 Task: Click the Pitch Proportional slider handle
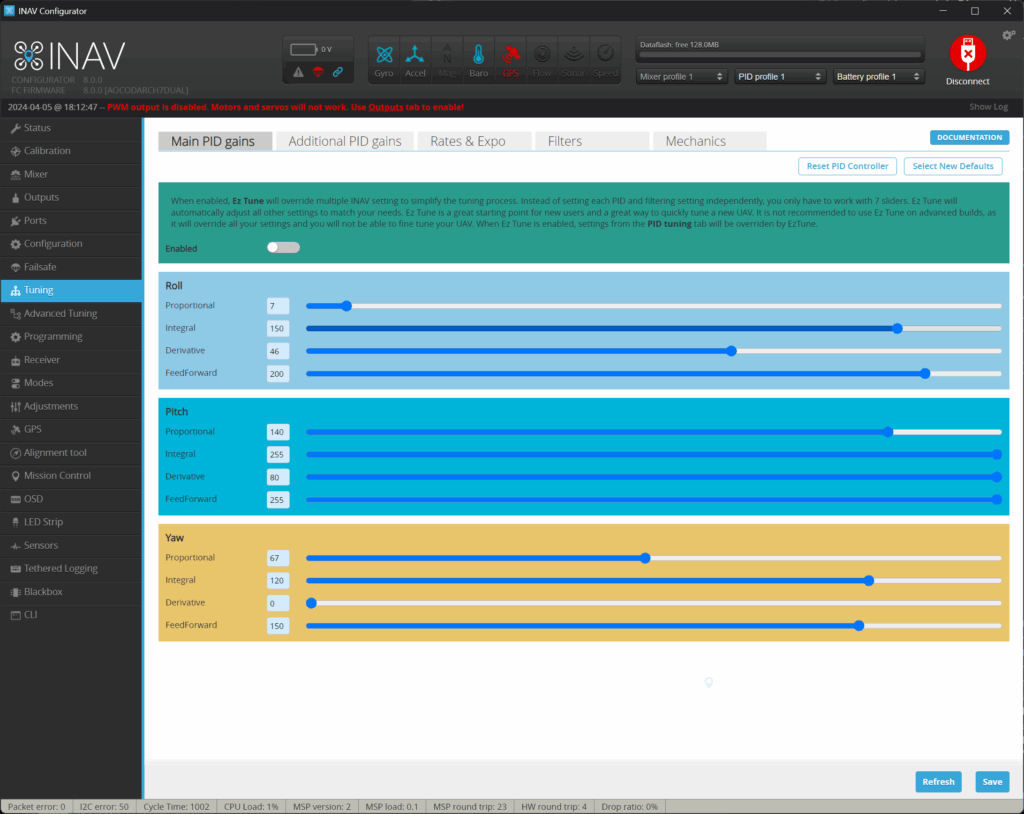(x=888, y=432)
